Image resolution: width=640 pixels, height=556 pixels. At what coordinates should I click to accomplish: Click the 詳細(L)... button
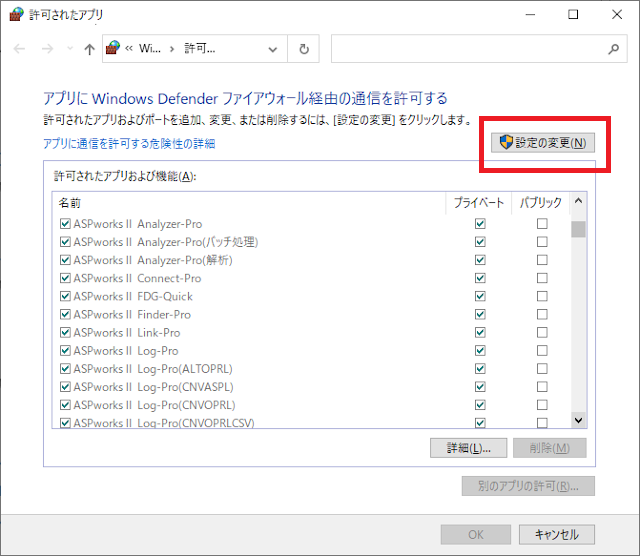(x=468, y=448)
